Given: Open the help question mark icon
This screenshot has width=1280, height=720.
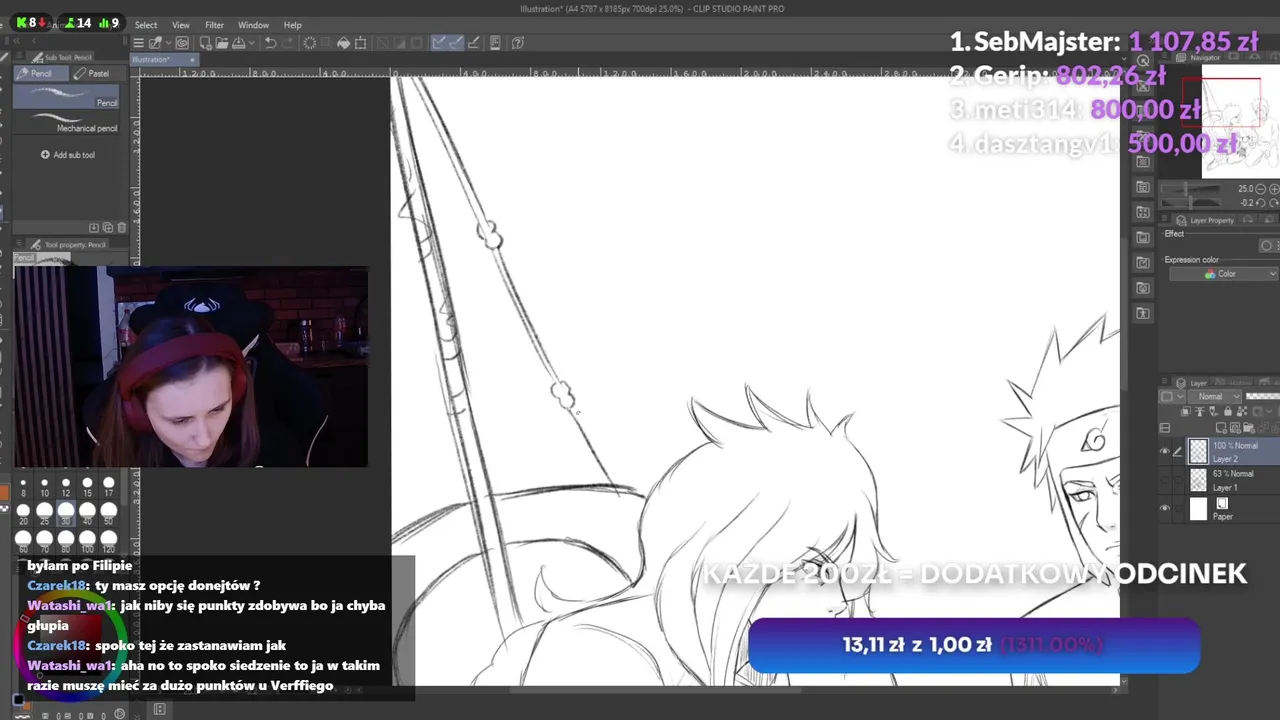Looking at the screenshot, I should pyautogui.click(x=517, y=42).
